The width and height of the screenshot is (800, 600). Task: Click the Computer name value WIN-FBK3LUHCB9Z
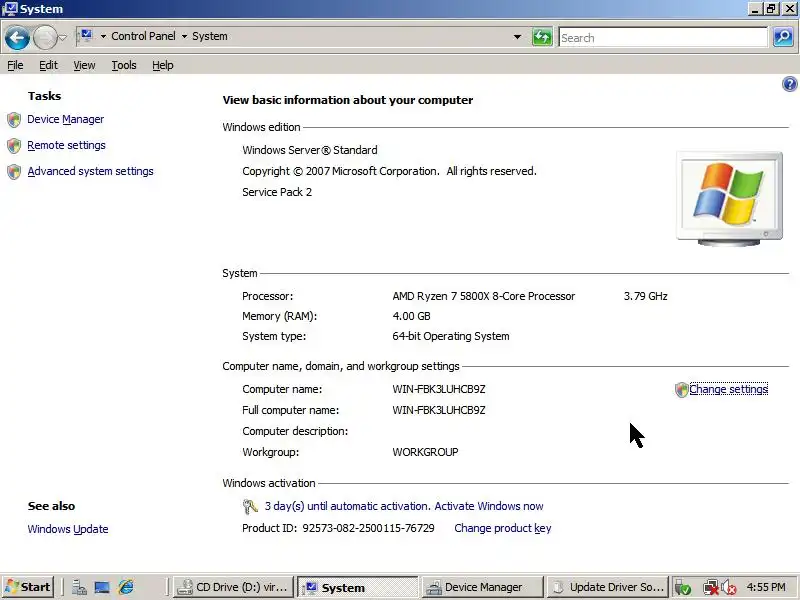point(439,389)
